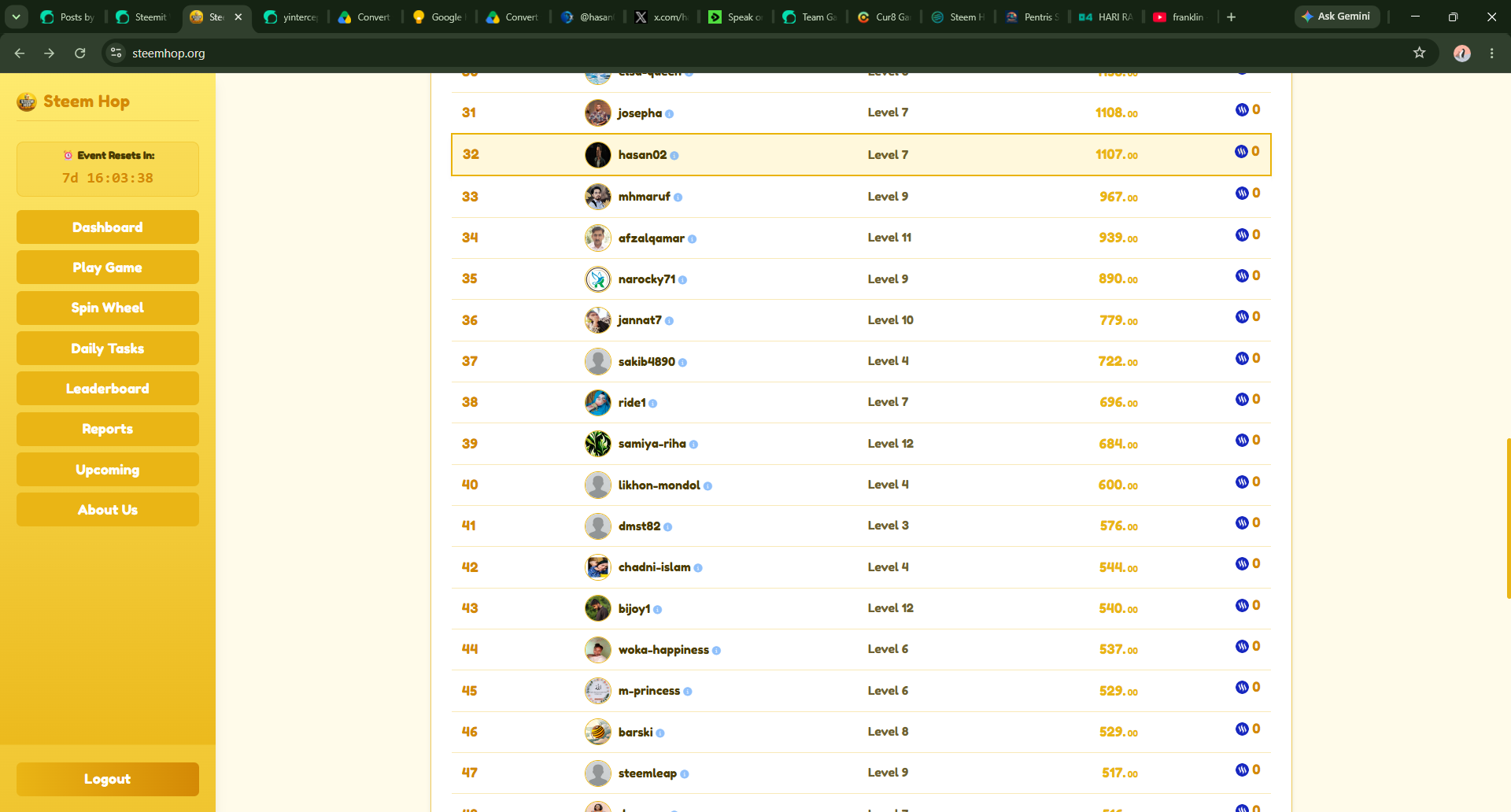The height and width of the screenshot is (812, 1511).
Task: Open the Chrome three-dot menu
Action: (x=1492, y=53)
